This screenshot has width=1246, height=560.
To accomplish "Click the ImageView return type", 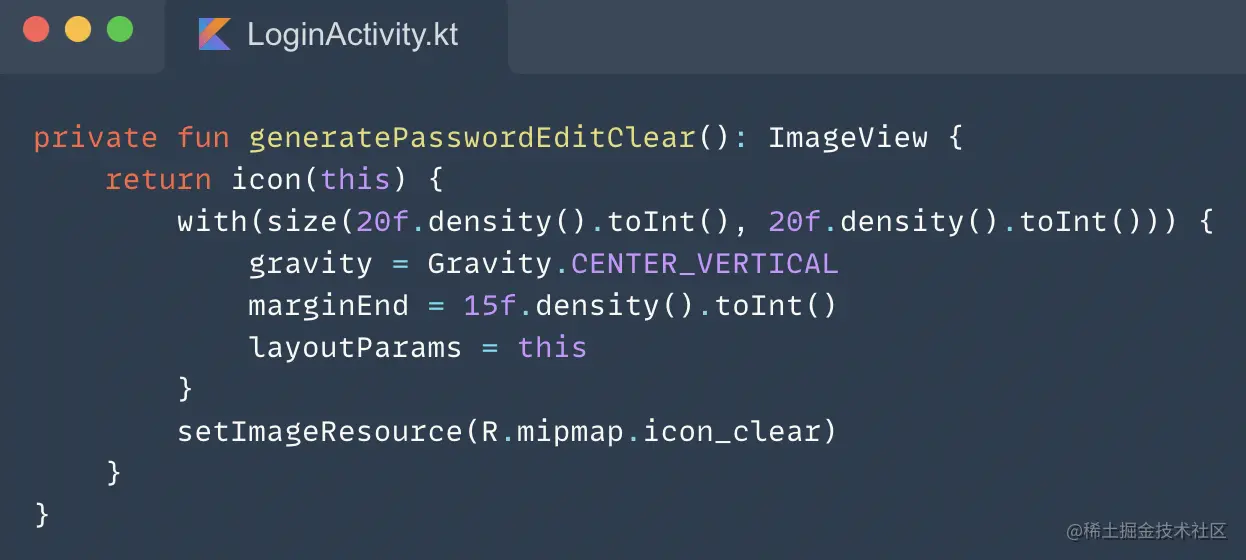I will point(848,137).
